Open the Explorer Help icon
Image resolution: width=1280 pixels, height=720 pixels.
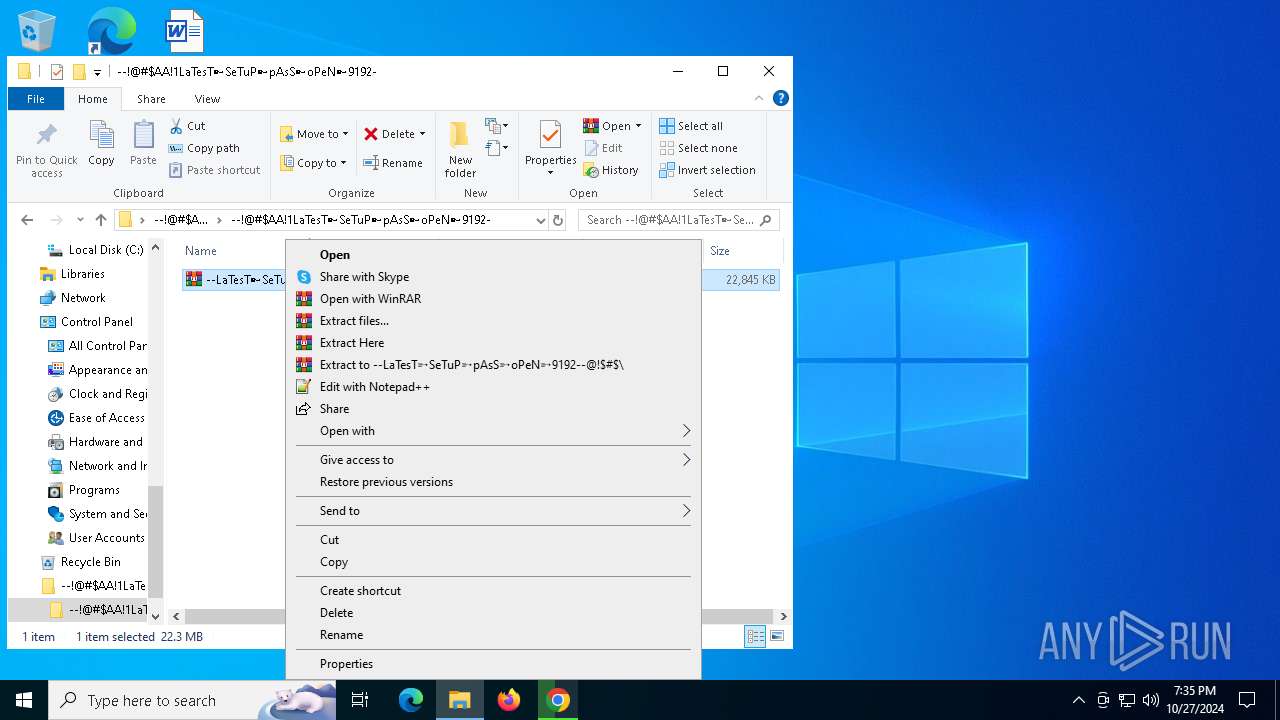(x=781, y=98)
